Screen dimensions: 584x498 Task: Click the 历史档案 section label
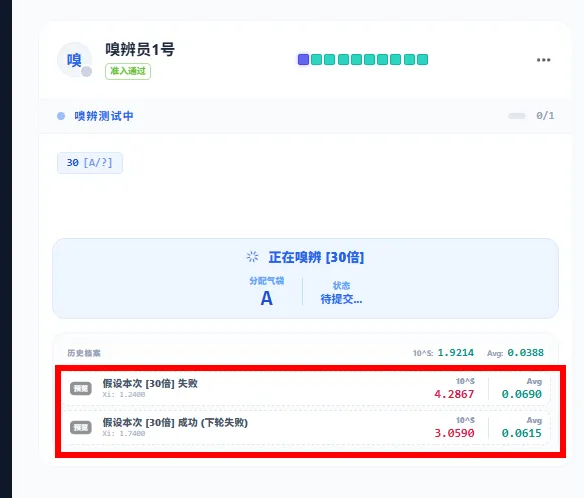[x=84, y=353]
